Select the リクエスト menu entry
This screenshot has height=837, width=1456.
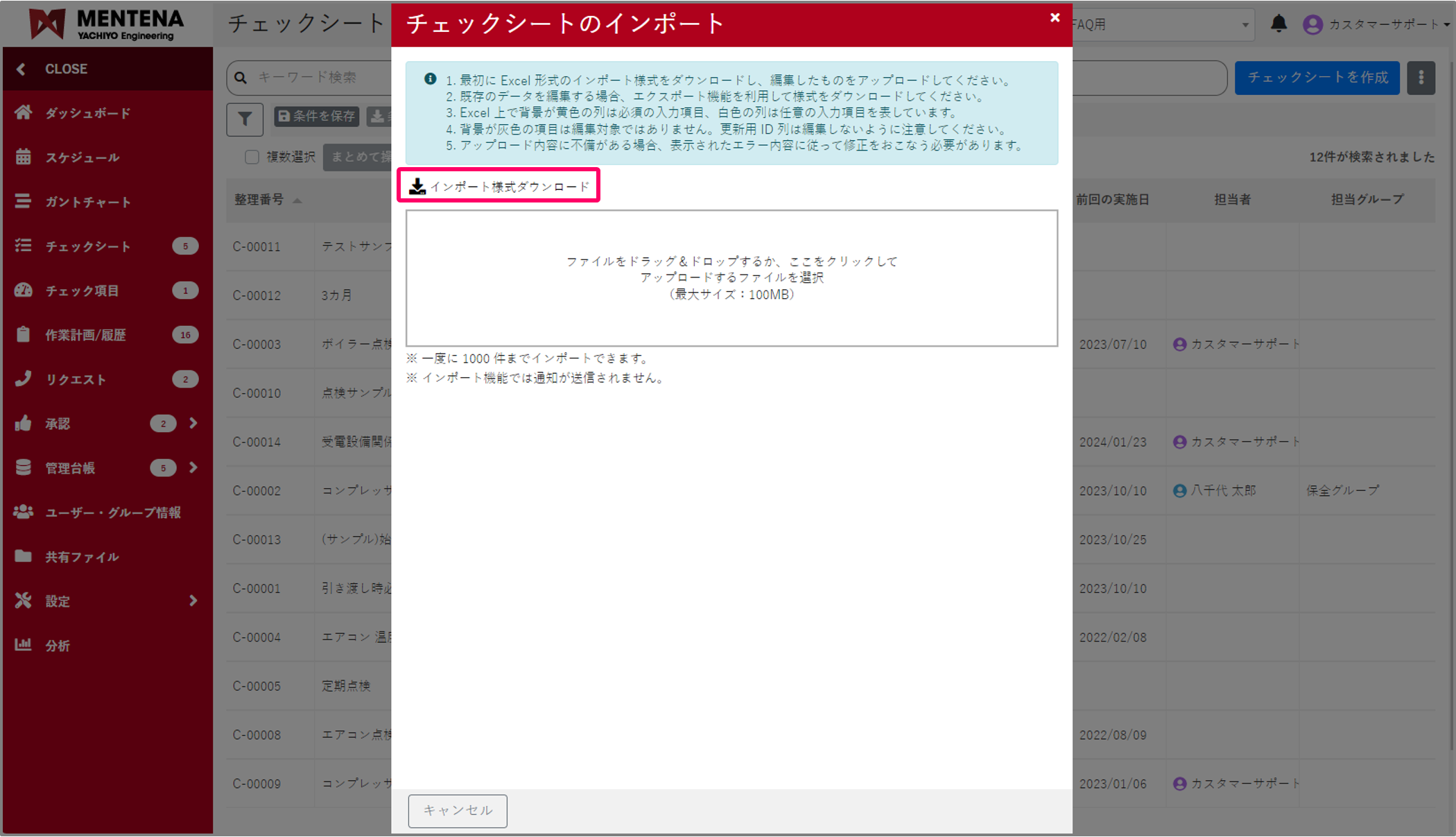[76, 379]
